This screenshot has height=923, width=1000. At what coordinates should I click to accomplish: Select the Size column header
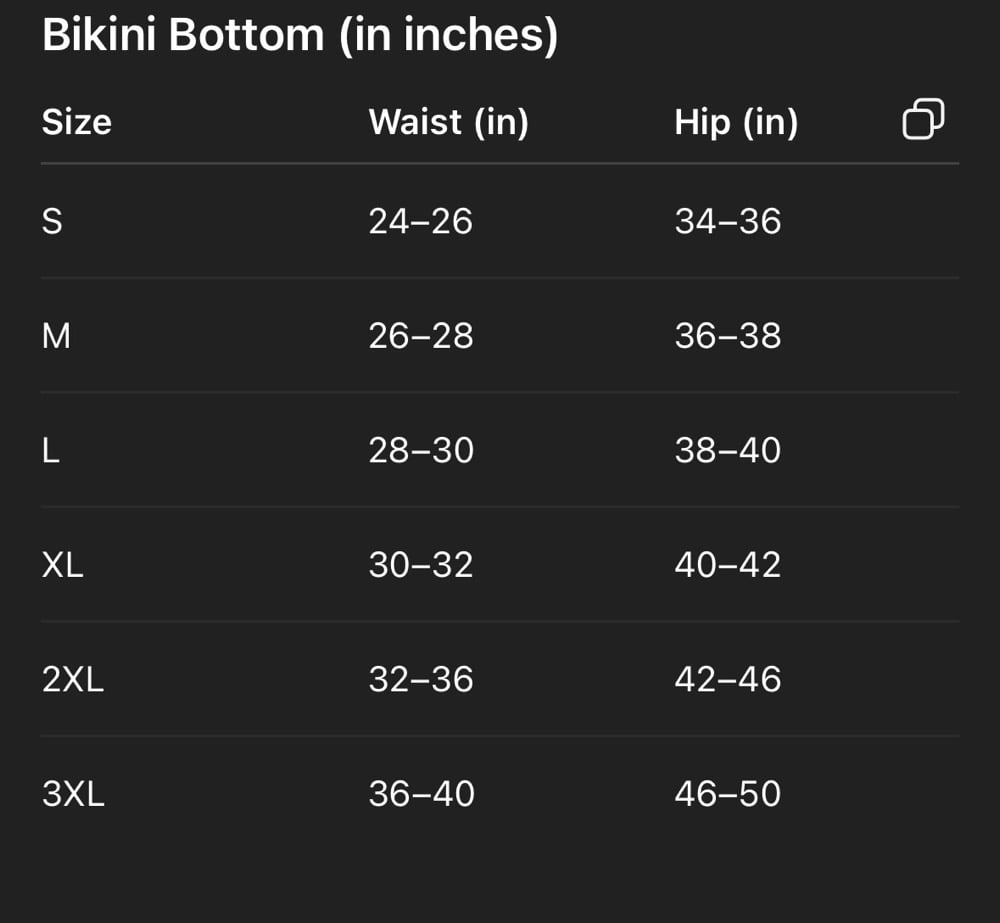[x=76, y=122]
